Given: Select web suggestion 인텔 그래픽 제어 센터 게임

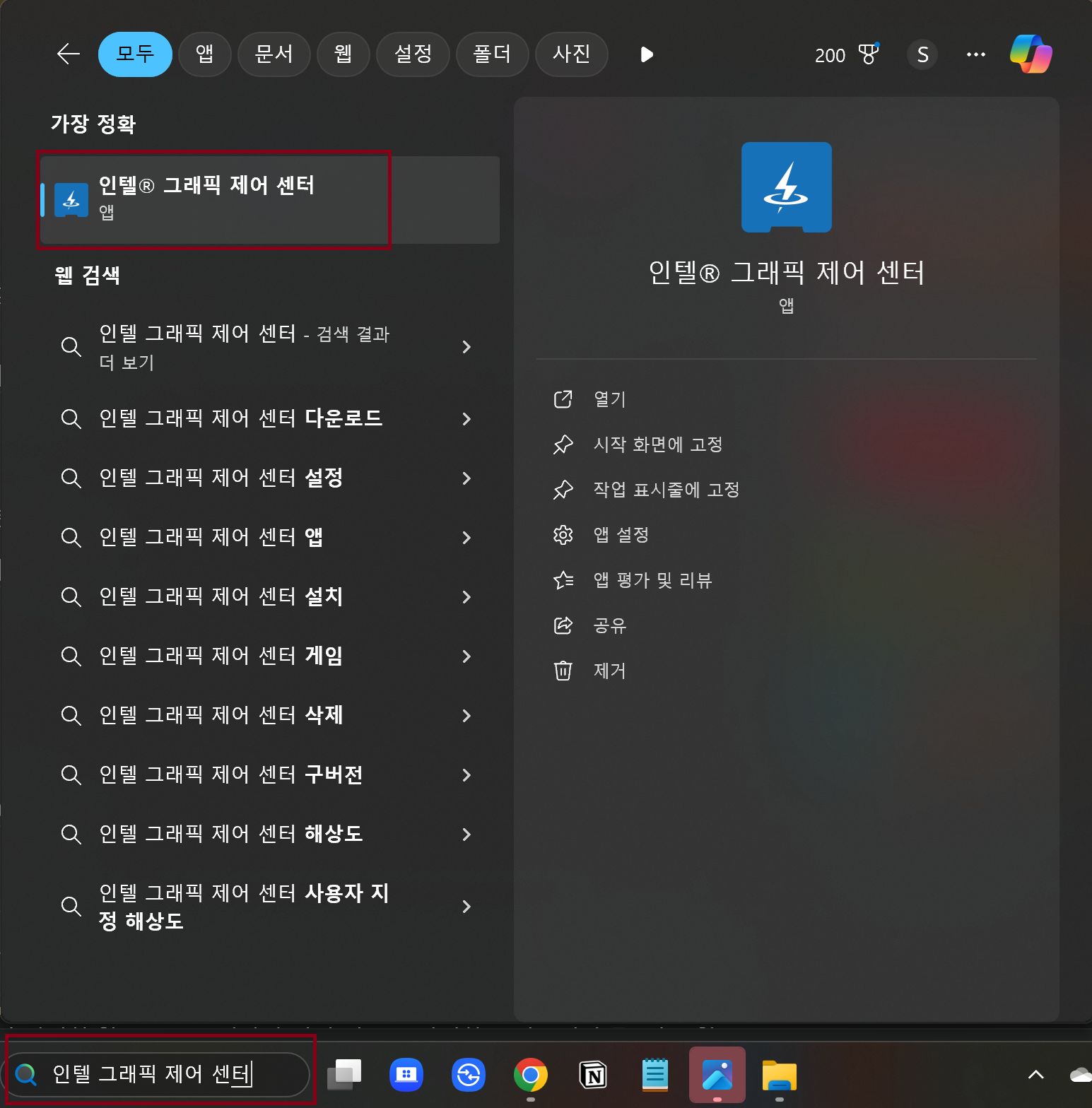Looking at the screenshot, I should (221, 656).
